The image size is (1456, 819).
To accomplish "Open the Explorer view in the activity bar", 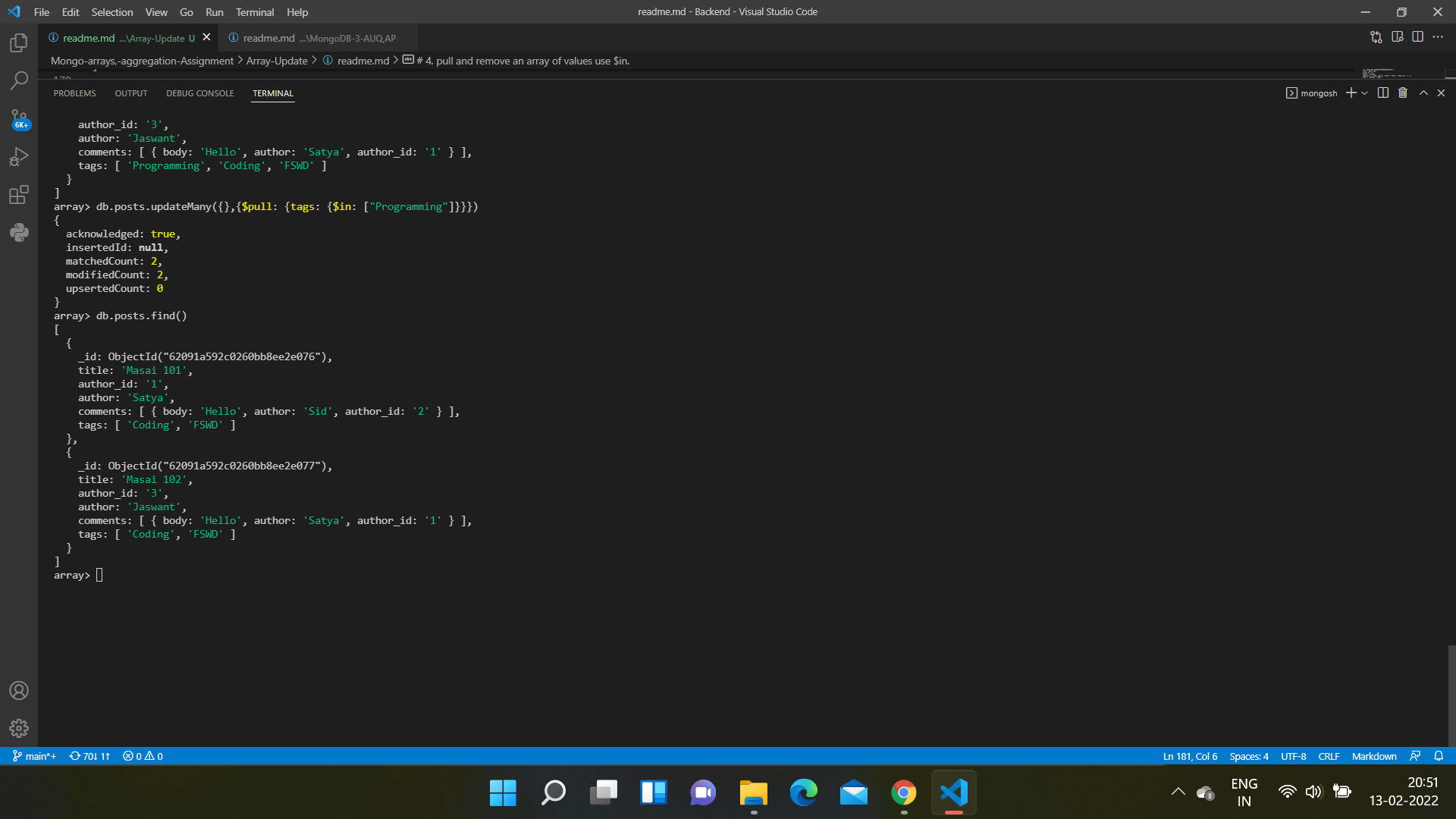I will tap(18, 43).
